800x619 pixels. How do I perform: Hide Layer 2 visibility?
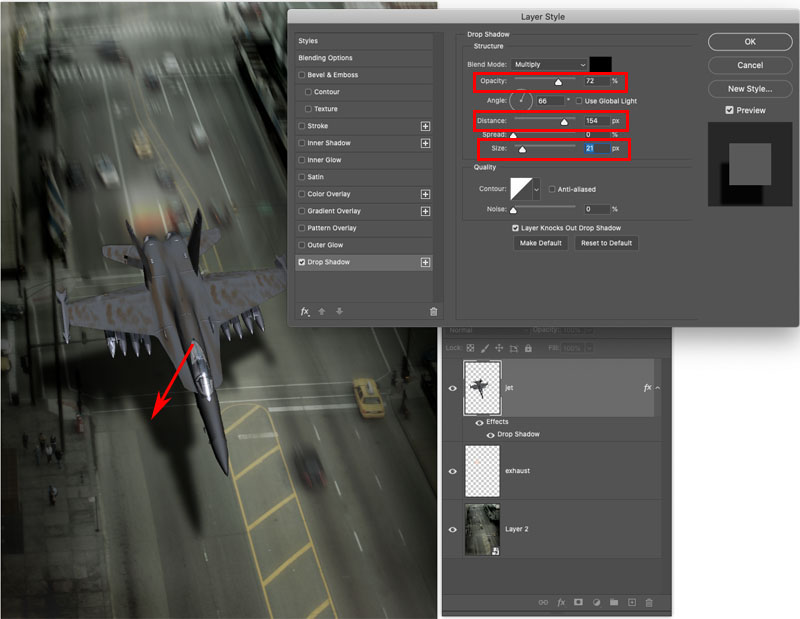pos(453,530)
